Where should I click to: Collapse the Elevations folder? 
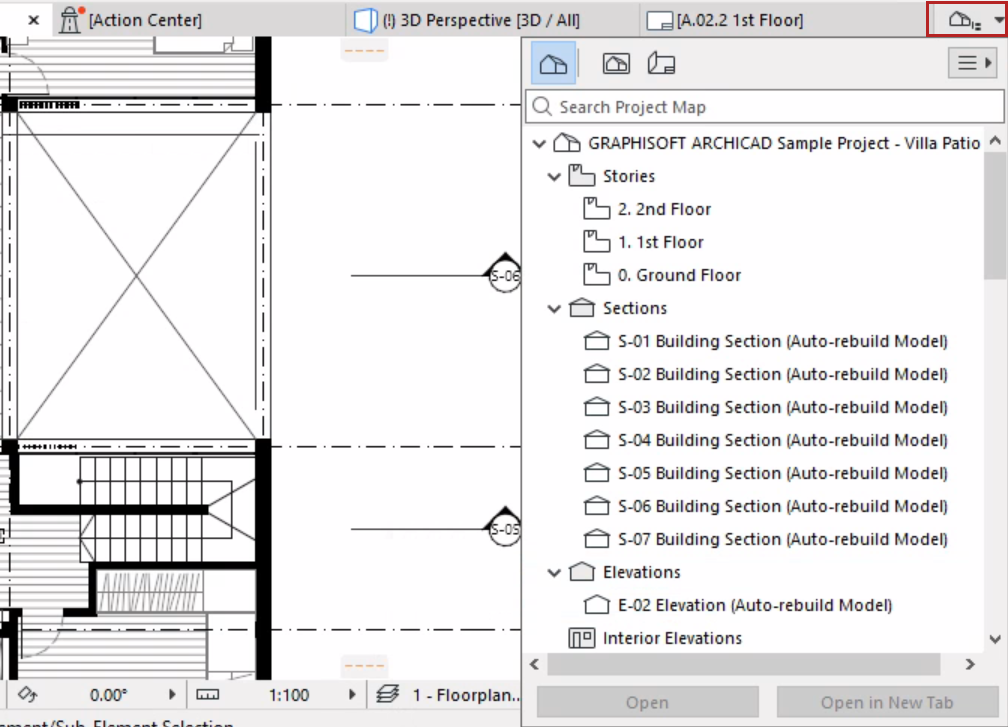(554, 572)
